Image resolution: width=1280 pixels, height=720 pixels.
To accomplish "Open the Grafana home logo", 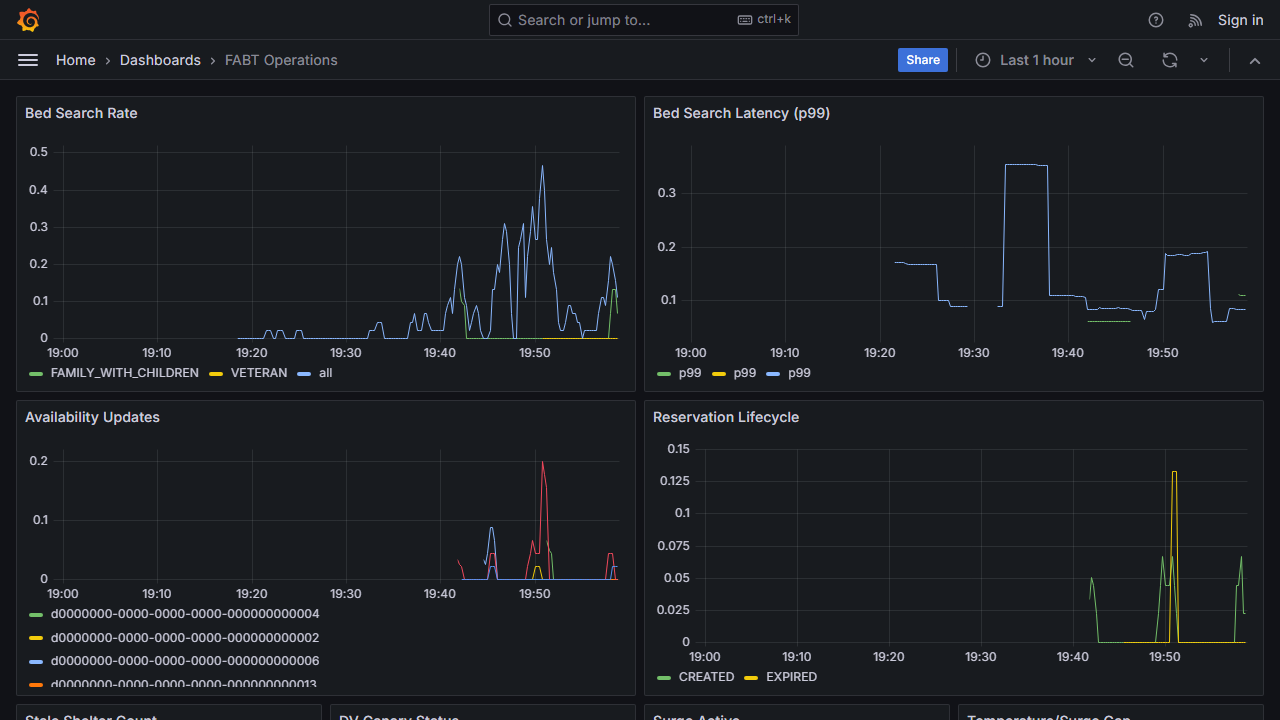I will tap(27, 20).
